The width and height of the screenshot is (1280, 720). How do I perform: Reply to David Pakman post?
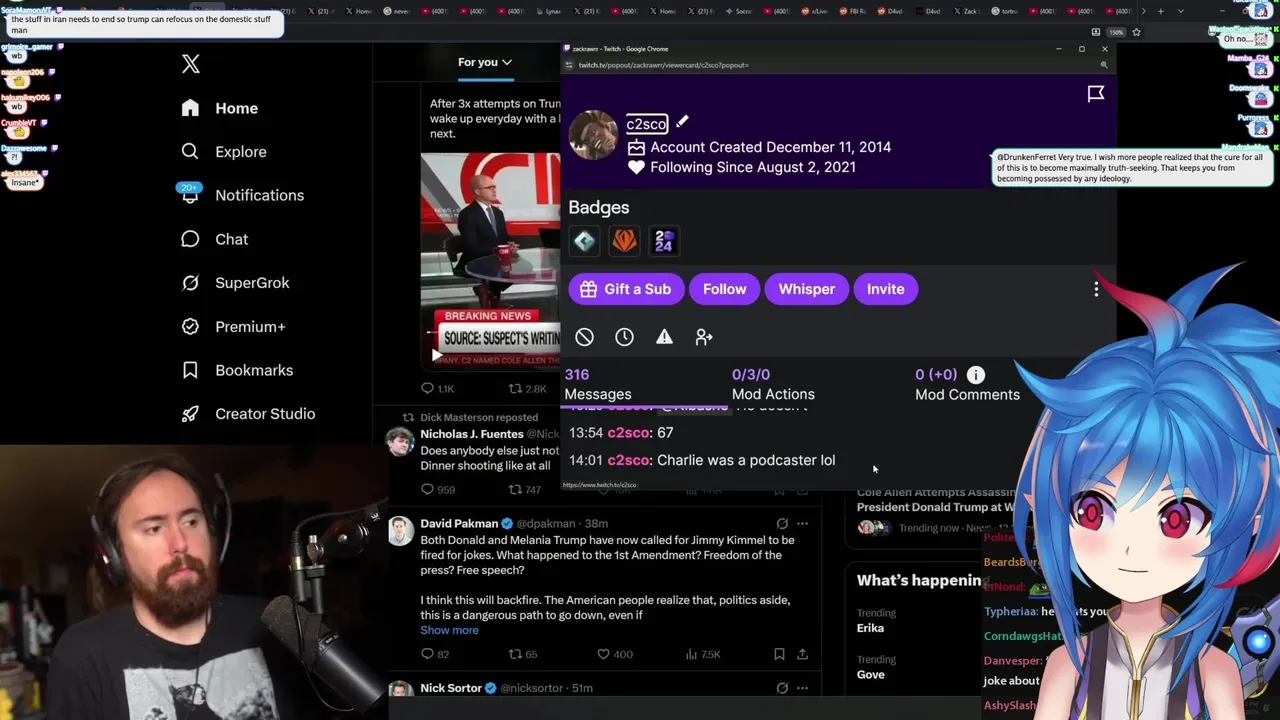pos(435,654)
